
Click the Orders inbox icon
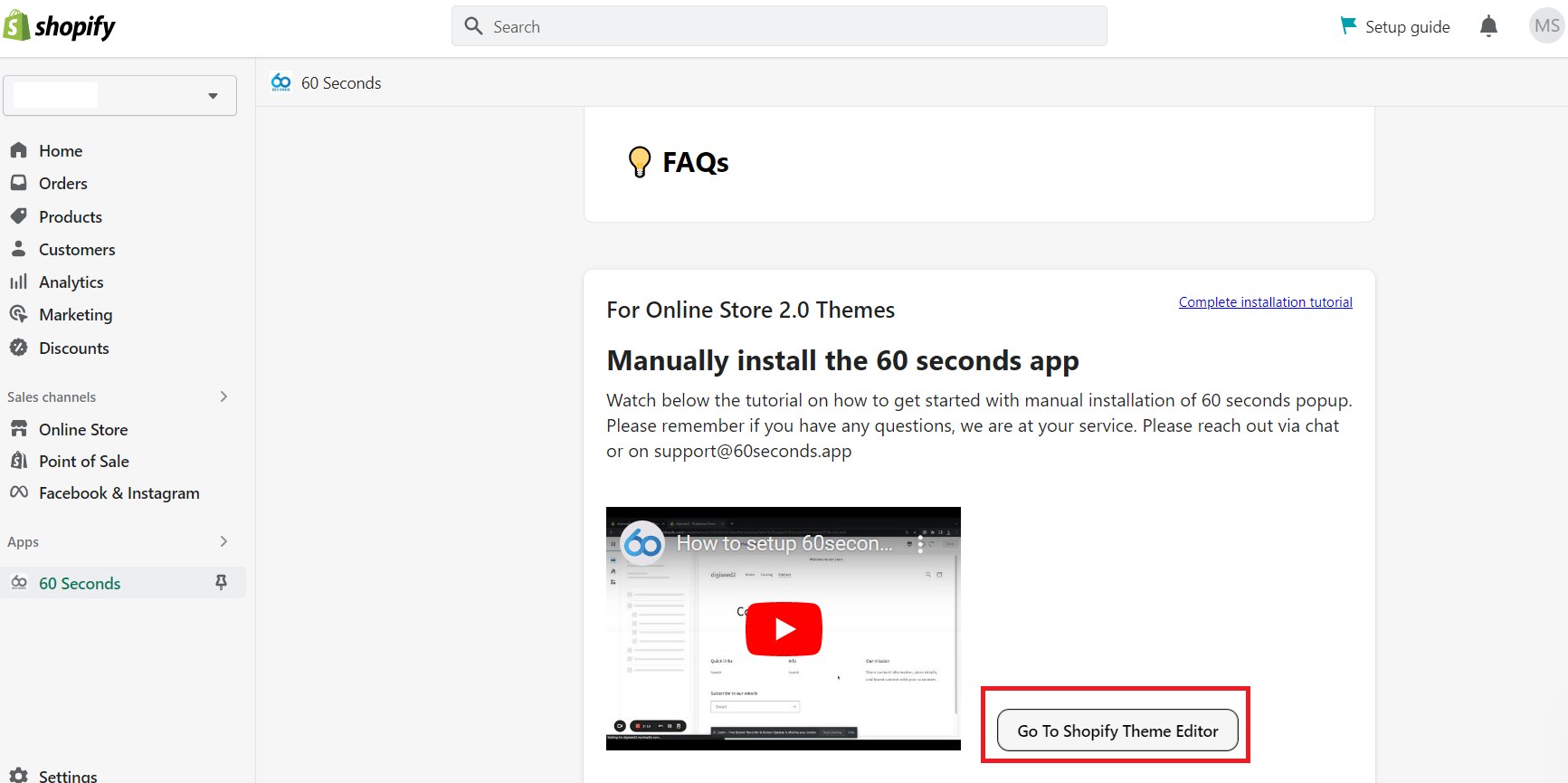tap(18, 183)
